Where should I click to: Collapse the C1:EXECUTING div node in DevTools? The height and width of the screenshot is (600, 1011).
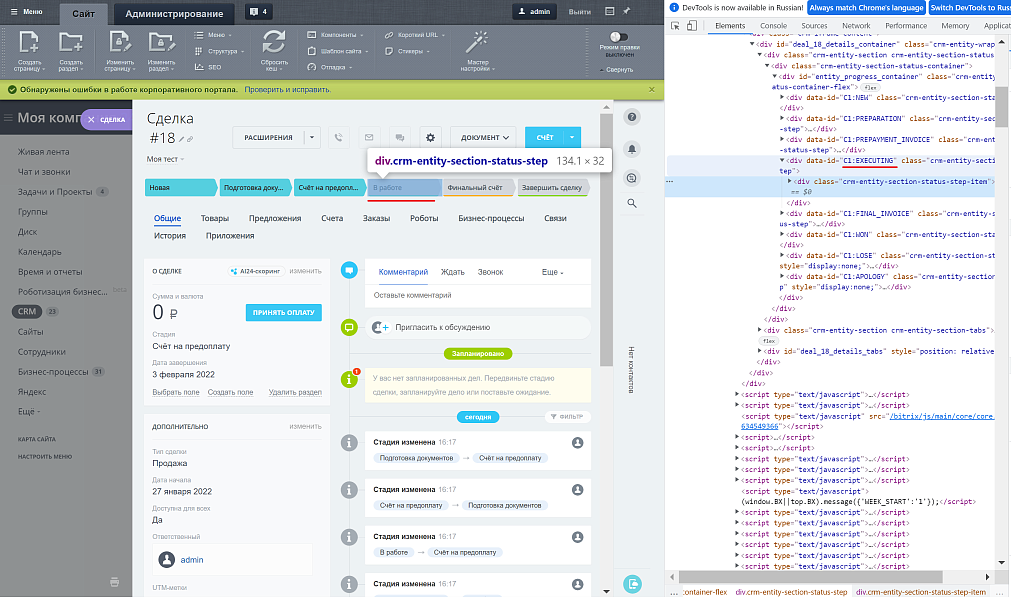pos(784,160)
